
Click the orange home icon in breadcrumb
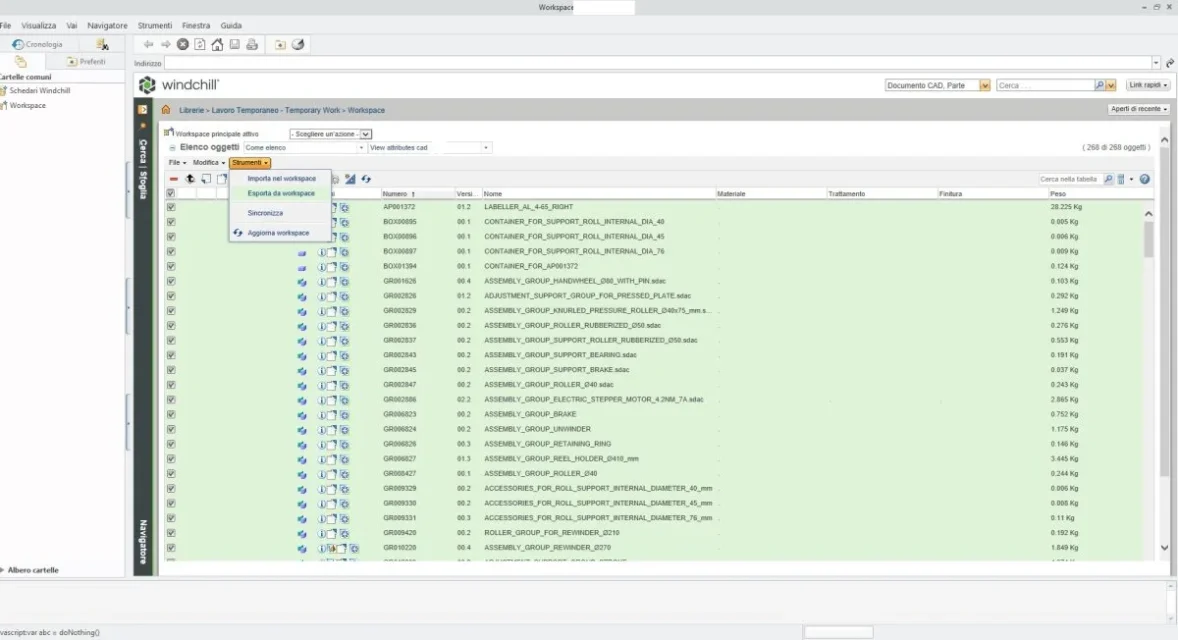click(166, 110)
